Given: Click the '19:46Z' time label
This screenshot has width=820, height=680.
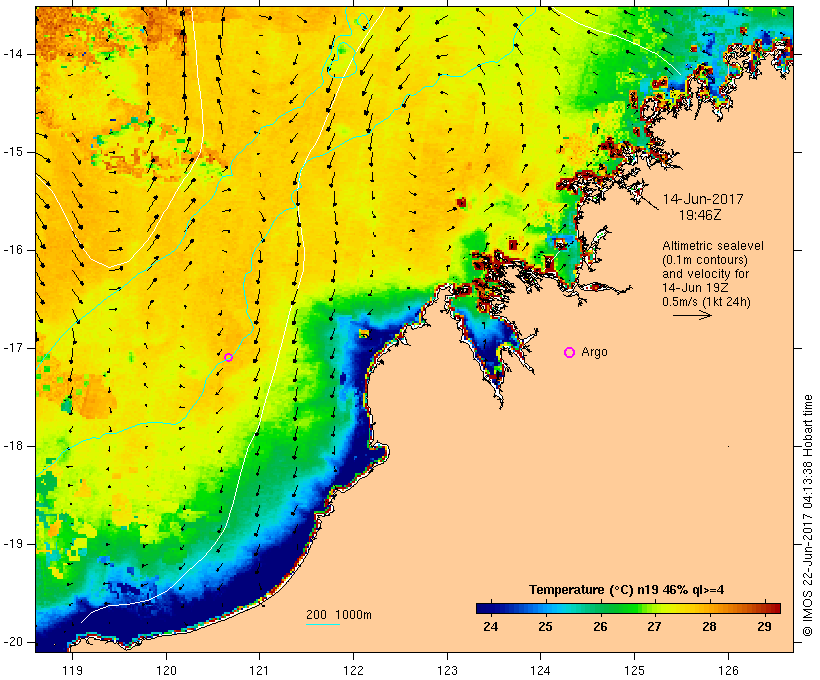Looking at the screenshot, I should pyautogui.click(x=700, y=215).
